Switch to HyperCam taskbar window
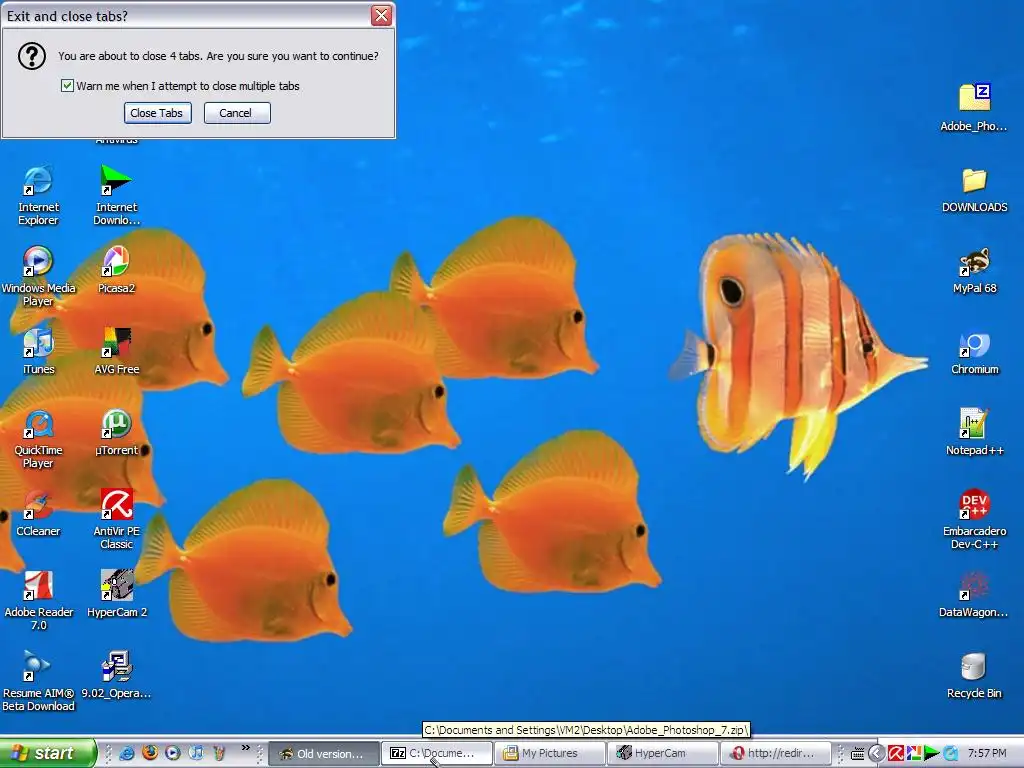 [662, 754]
